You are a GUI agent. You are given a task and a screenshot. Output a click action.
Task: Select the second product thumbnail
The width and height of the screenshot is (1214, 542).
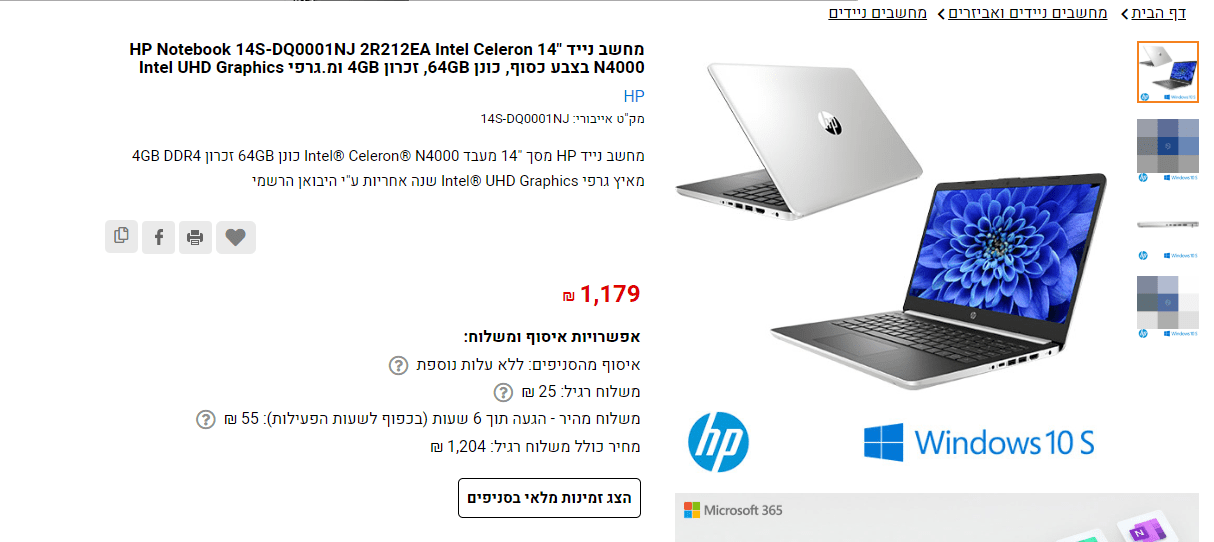[x=1168, y=150]
